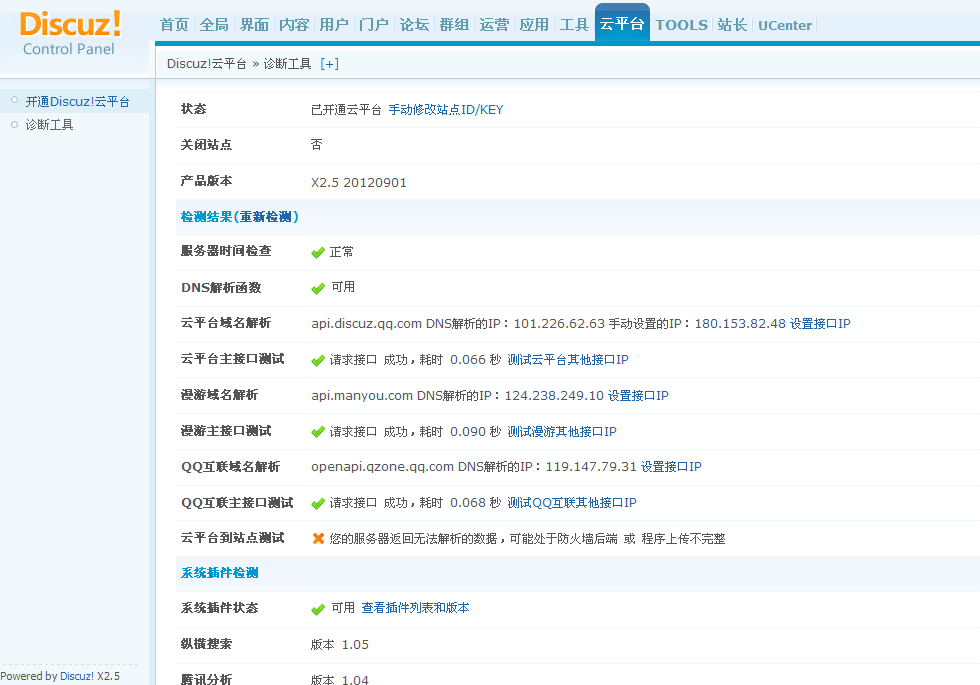Open the 首页 menu

click(174, 25)
